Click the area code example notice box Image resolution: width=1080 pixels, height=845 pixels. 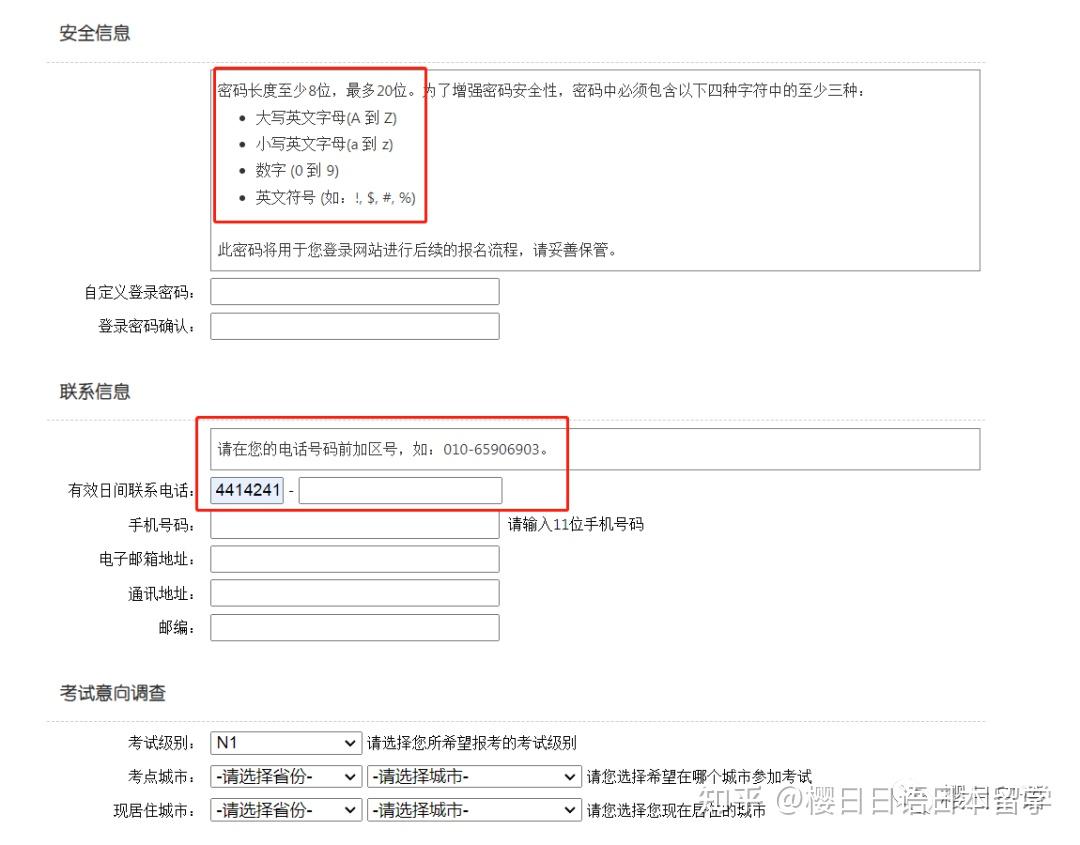coord(595,448)
